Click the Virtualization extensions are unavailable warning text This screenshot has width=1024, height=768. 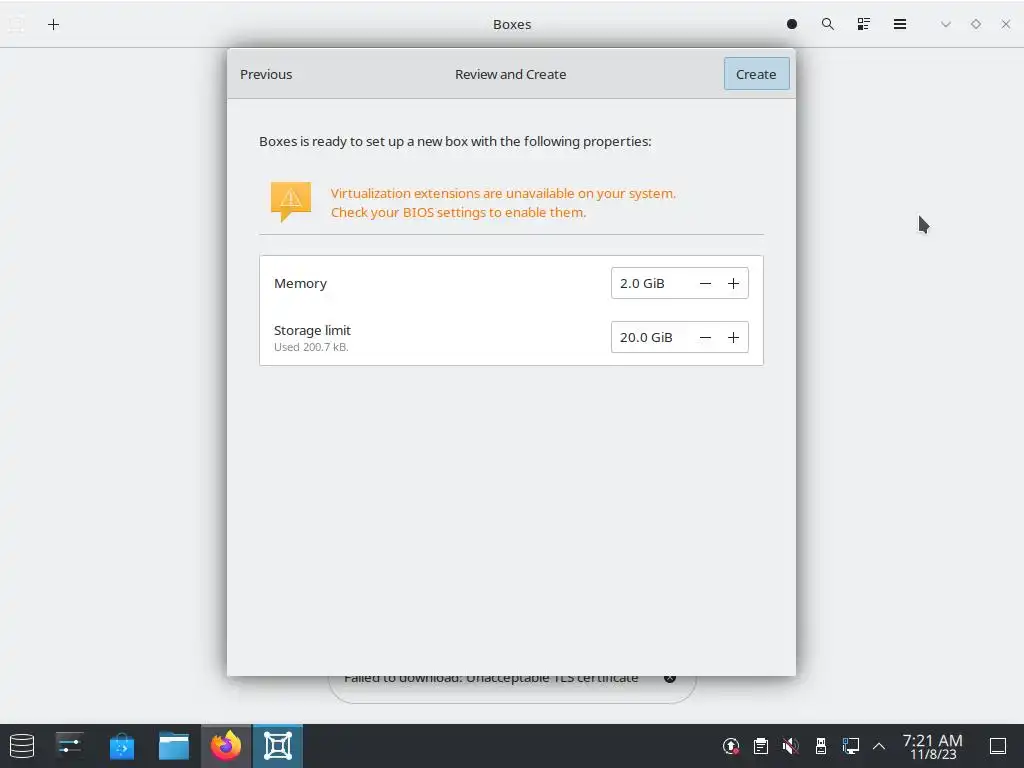coord(503,202)
